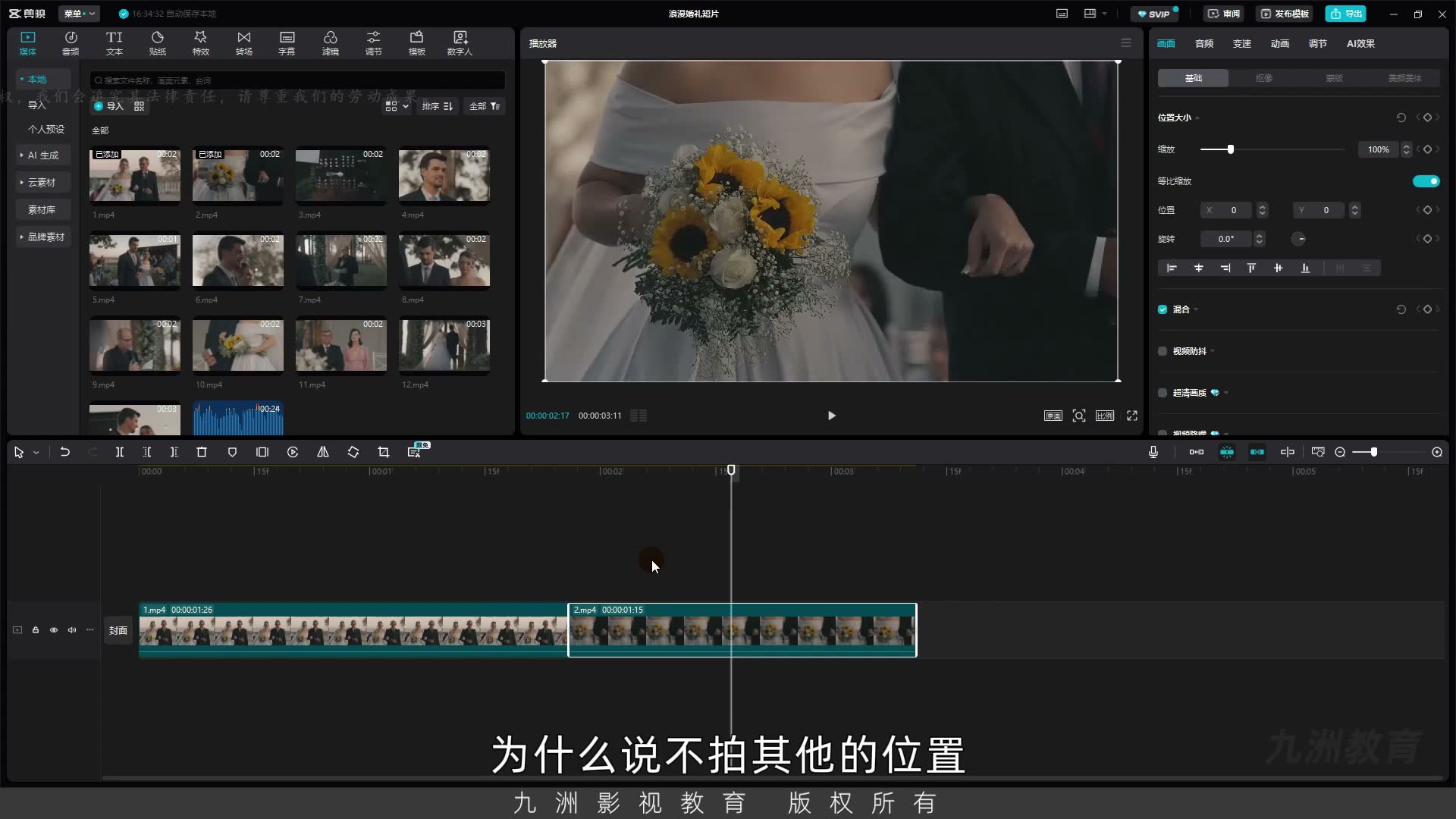The image size is (1456, 819).
Task: Switch to the 动画 animation tab
Action: (1280, 43)
